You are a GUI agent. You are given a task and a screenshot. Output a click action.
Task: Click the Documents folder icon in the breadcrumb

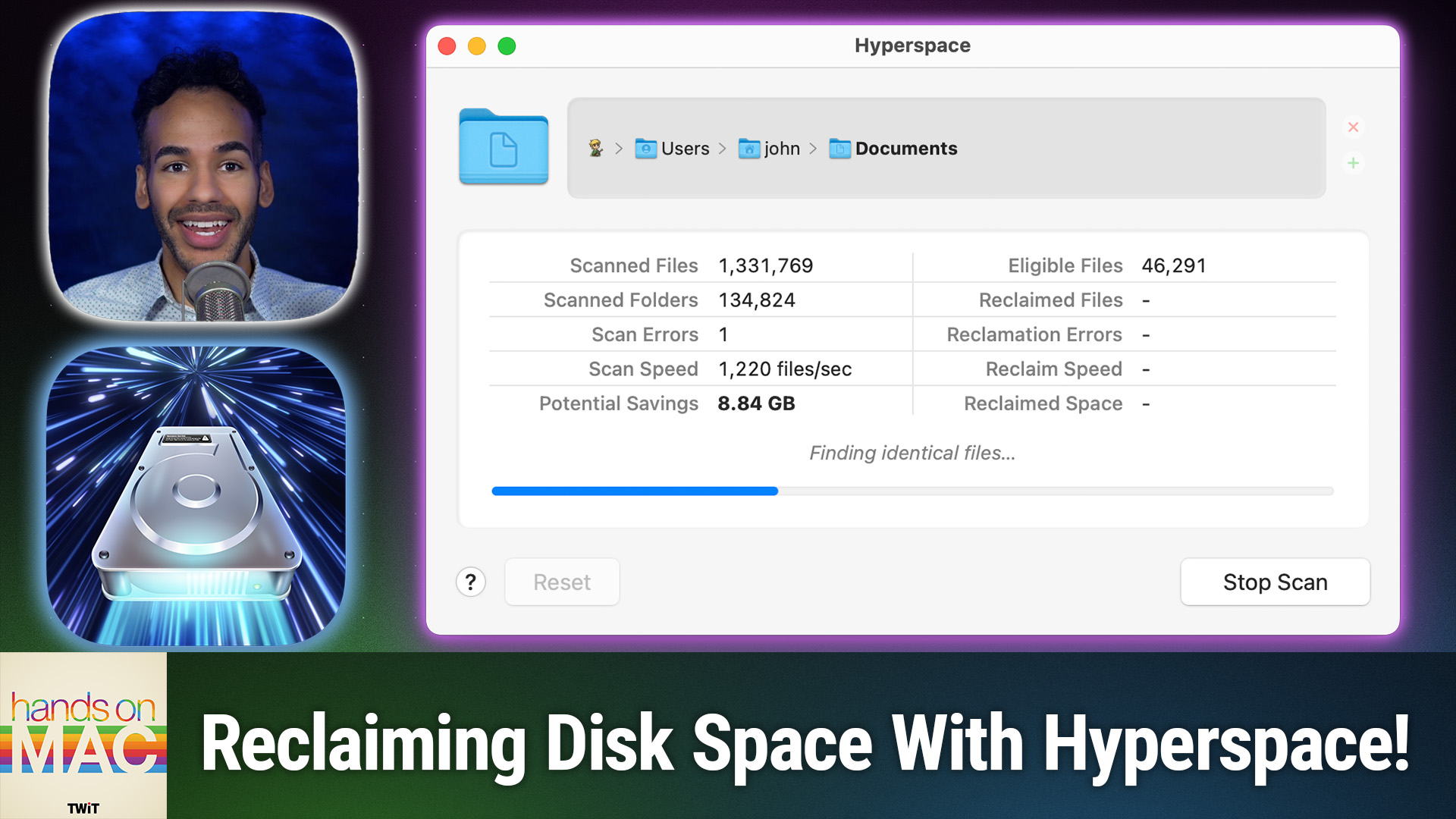click(838, 149)
